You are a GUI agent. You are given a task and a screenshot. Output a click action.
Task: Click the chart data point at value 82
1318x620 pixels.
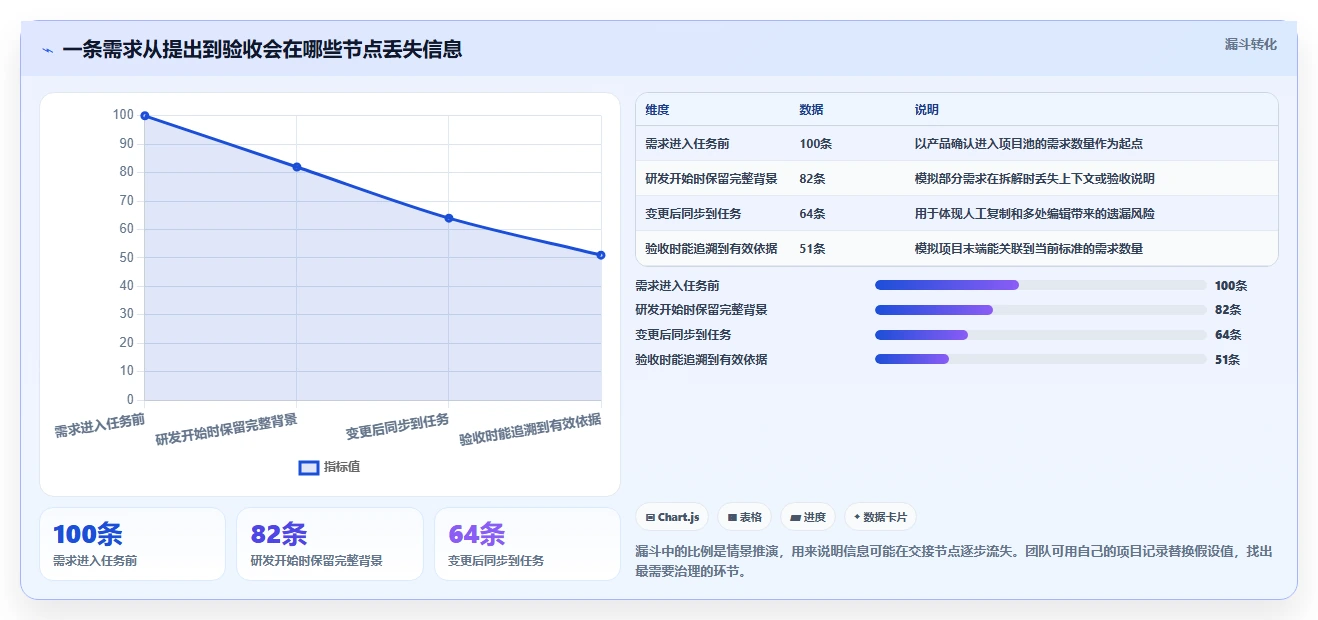(x=297, y=167)
